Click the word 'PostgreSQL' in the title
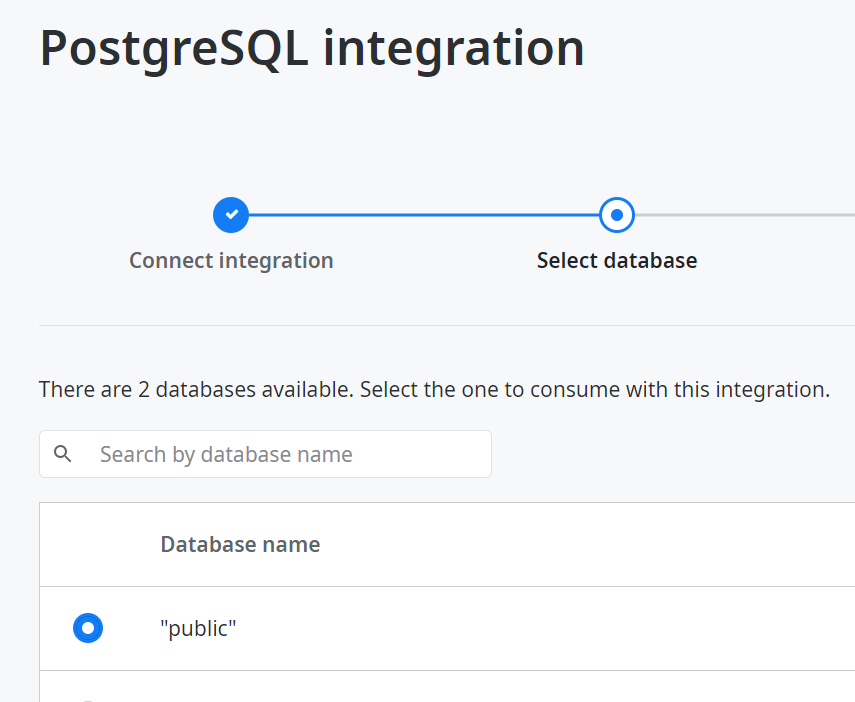This screenshot has height=702, width=855. point(173,48)
